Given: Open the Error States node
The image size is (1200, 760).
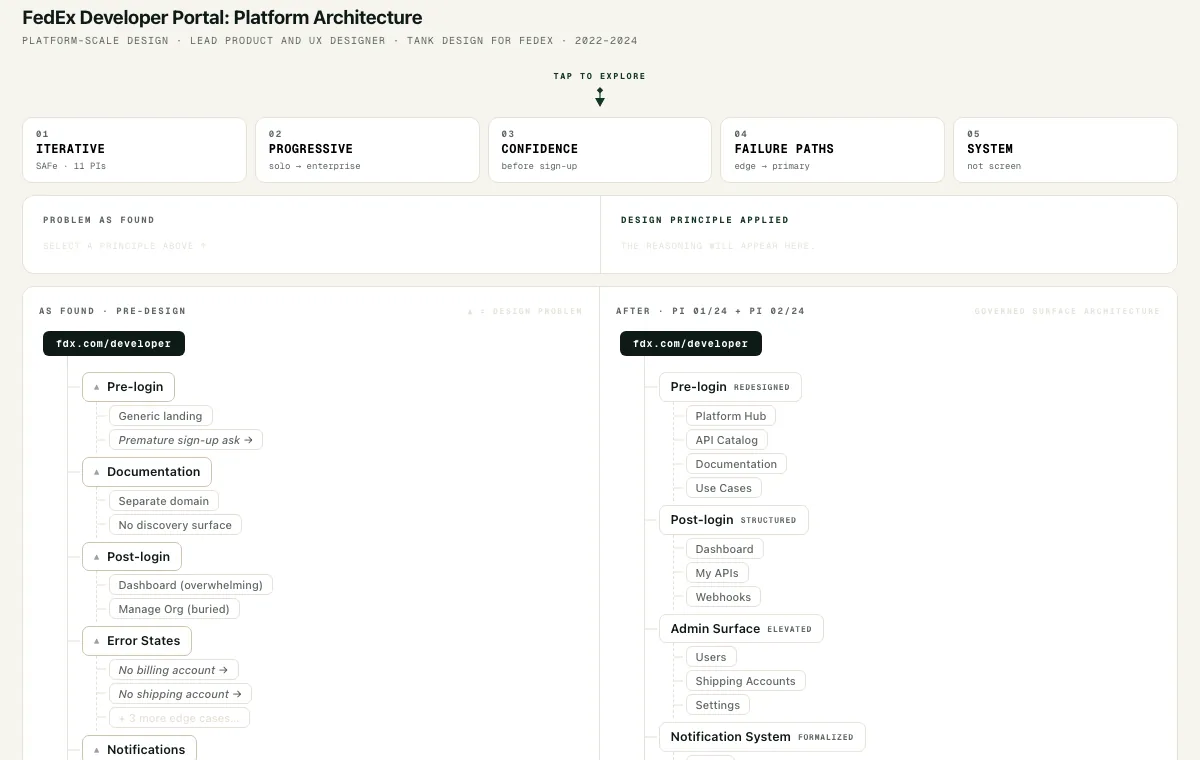Looking at the screenshot, I should click(137, 641).
